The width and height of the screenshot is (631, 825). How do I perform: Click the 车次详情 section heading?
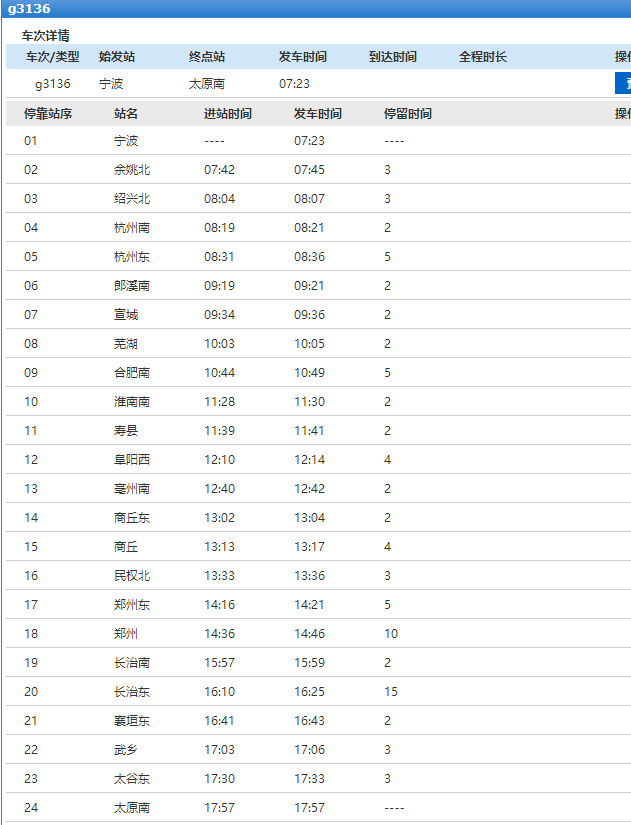(45, 36)
